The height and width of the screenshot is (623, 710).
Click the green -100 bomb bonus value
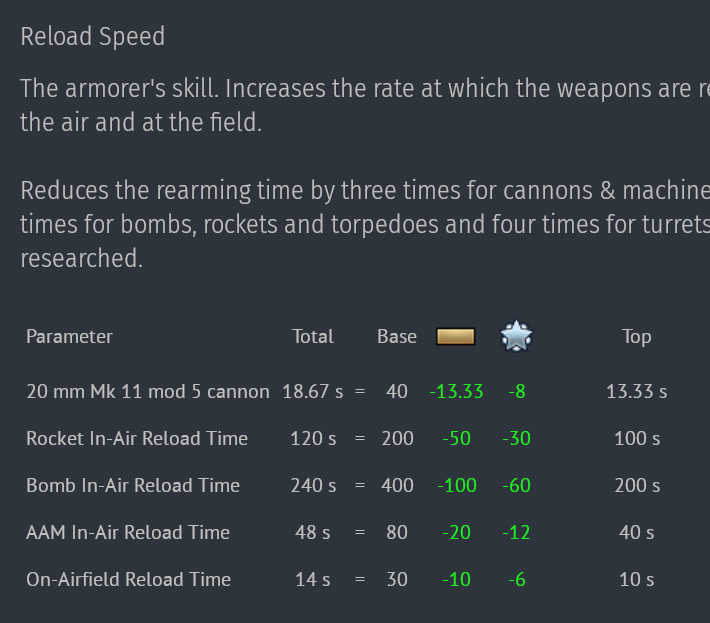(456, 485)
